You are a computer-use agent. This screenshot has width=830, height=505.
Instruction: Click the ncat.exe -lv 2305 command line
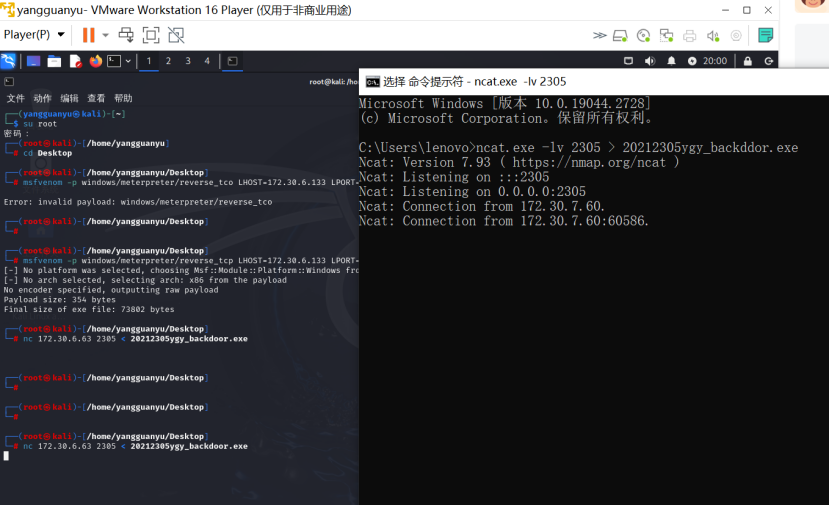click(578, 148)
